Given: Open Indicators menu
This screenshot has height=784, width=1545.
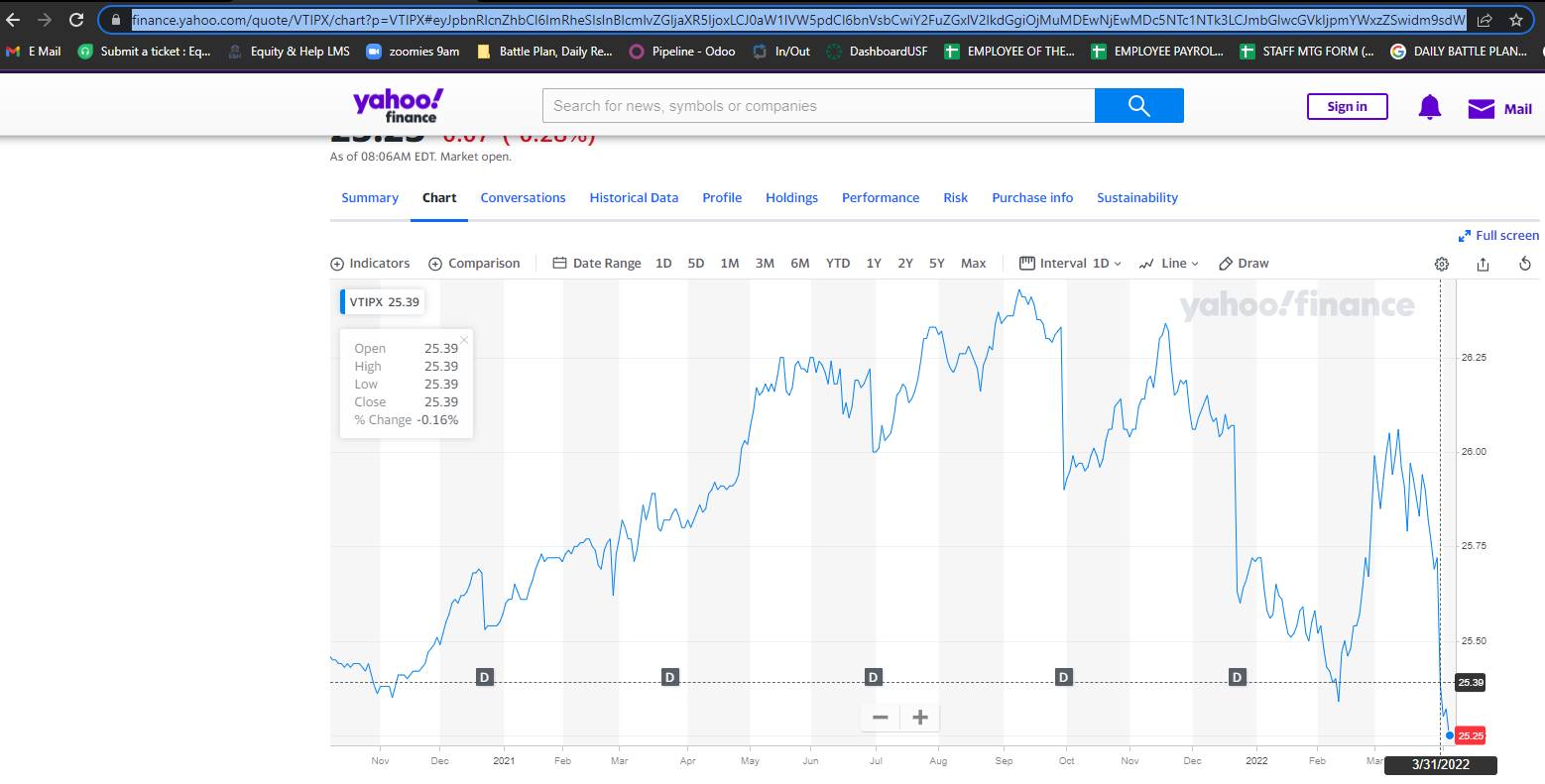Looking at the screenshot, I should [x=370, y=264].
